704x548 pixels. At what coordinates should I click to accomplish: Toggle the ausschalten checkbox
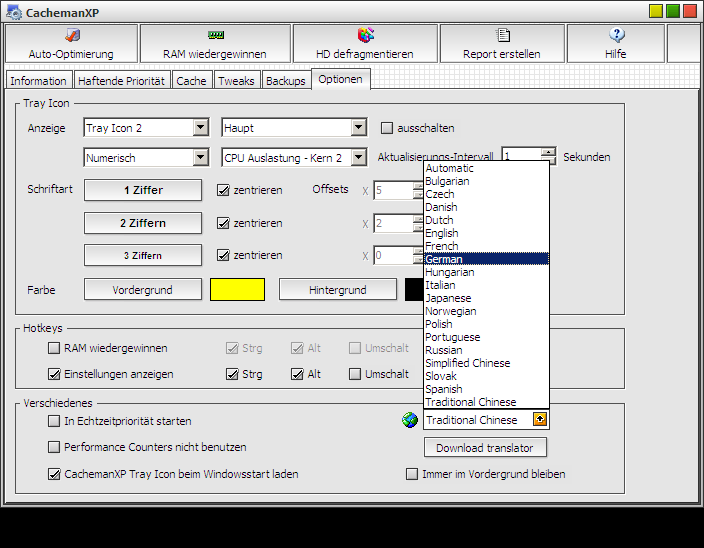point(387,128)
